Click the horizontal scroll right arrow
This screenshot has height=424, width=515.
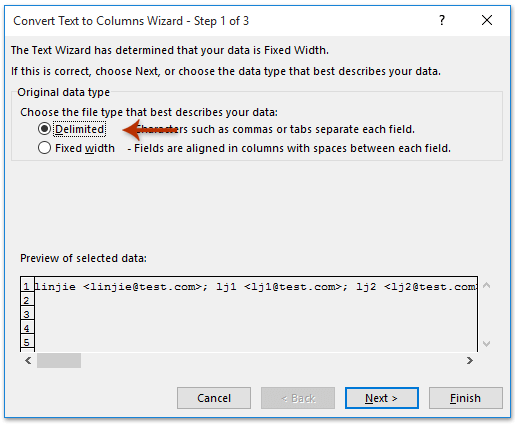(x=470, y=360)
